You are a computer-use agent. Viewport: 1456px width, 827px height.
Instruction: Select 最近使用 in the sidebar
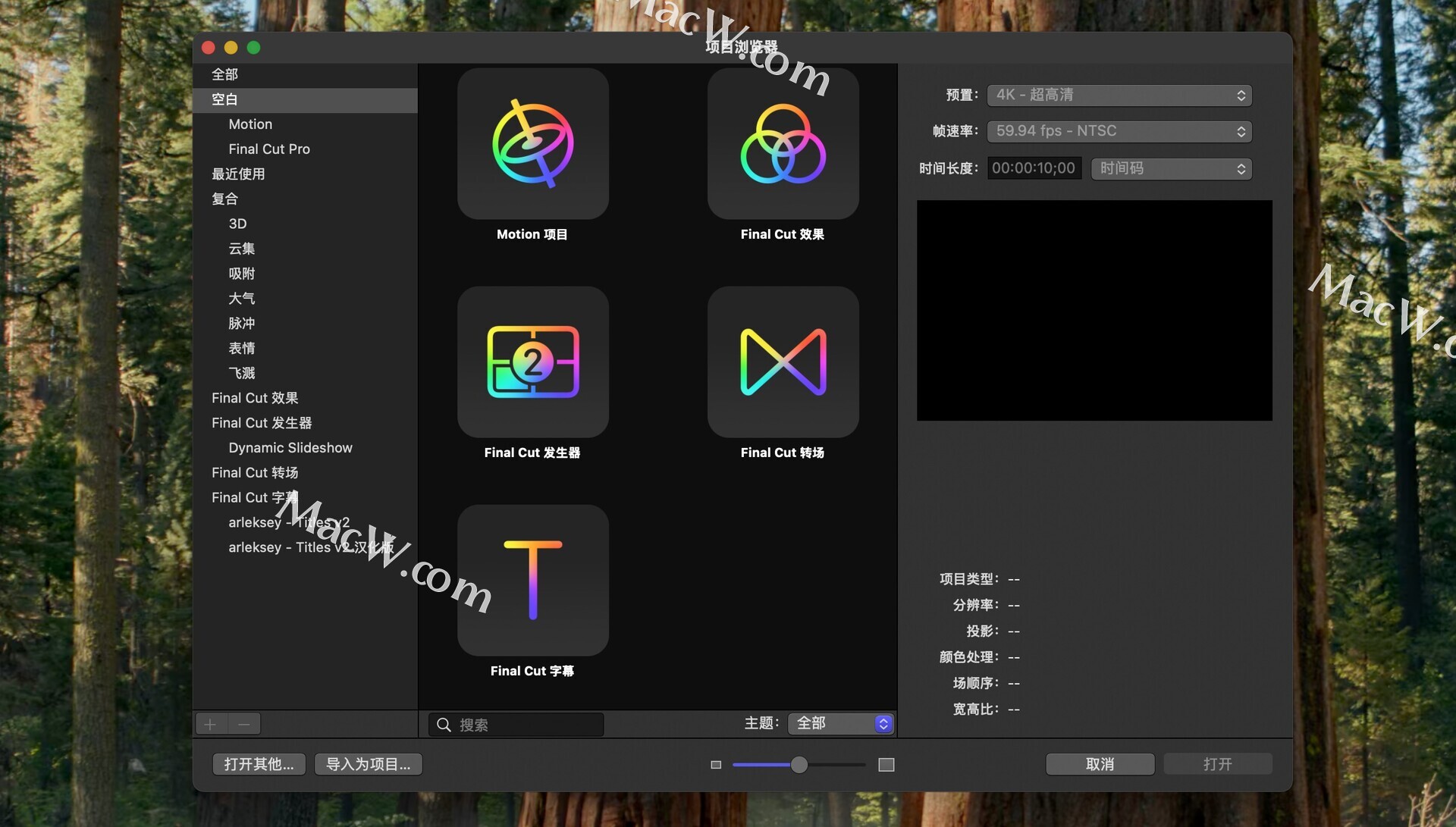(238, 174)
